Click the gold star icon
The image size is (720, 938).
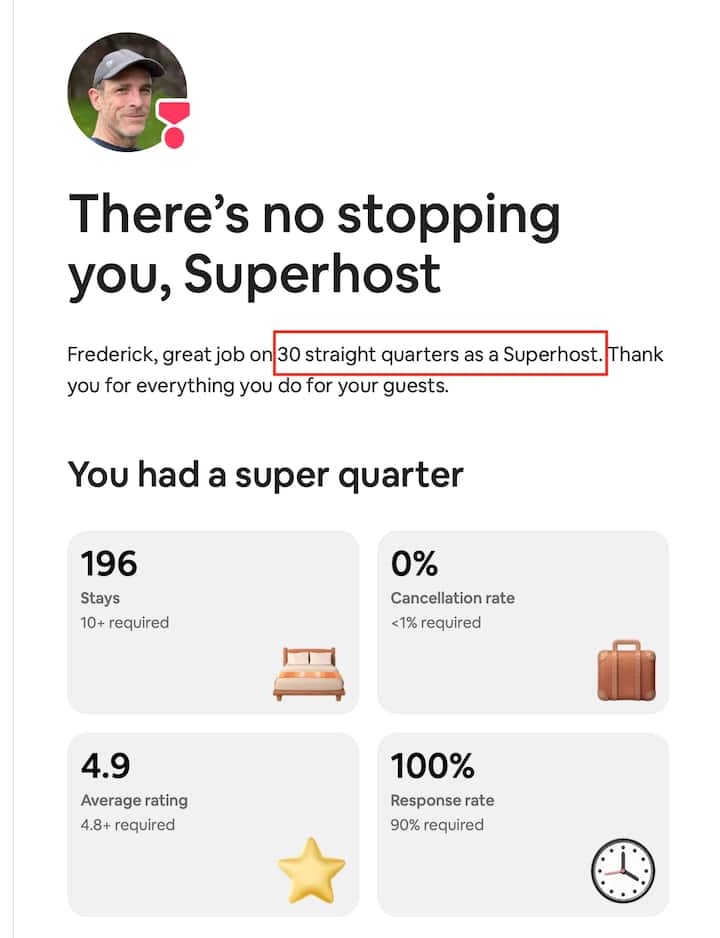coord(311,869)
